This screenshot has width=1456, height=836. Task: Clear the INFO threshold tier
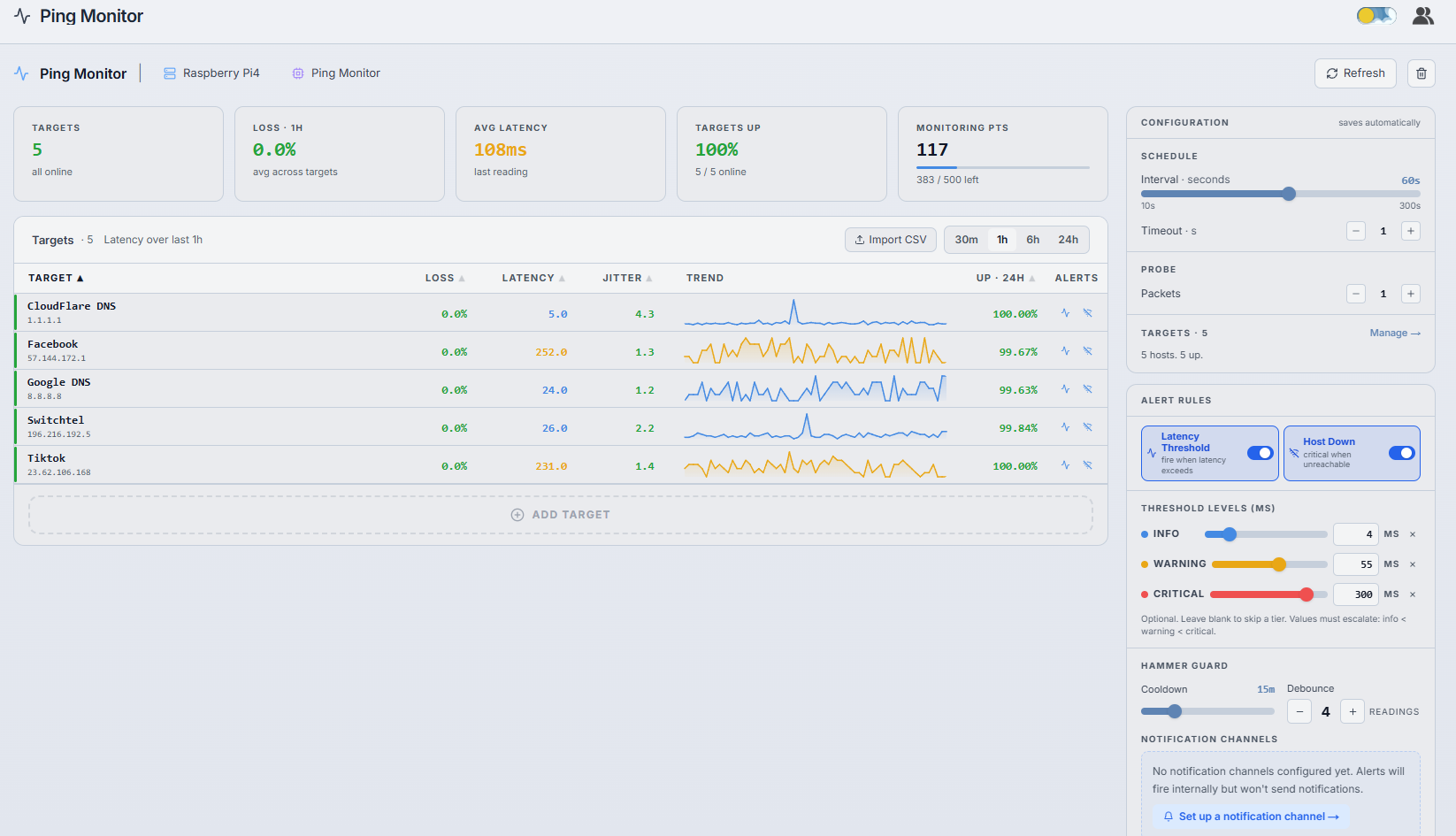[1413, 534]
